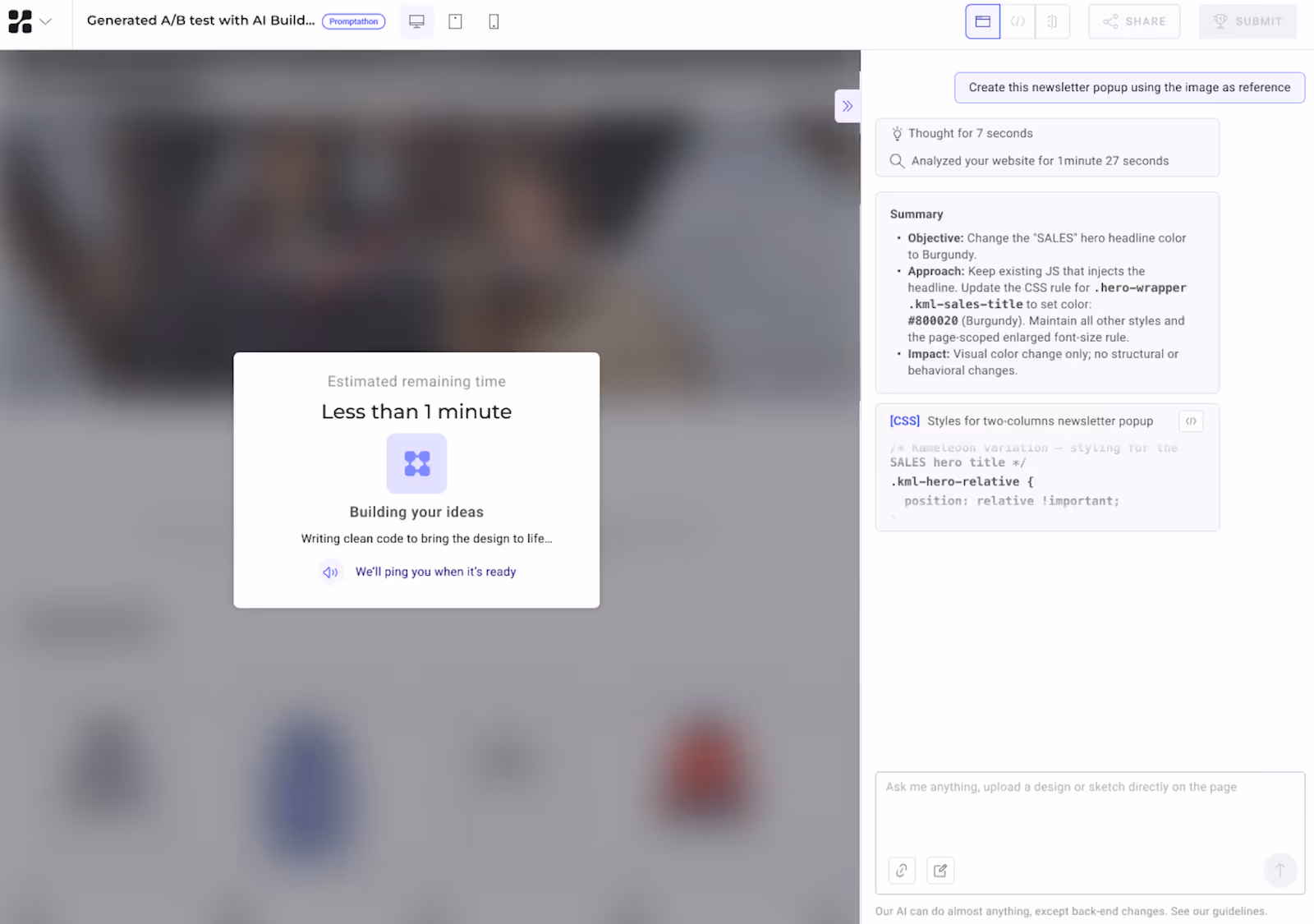This screenshot has width=1314, height=924.
Task: Click the magnifier icon beside Analyzed your website
Action: tap(897, 161)
